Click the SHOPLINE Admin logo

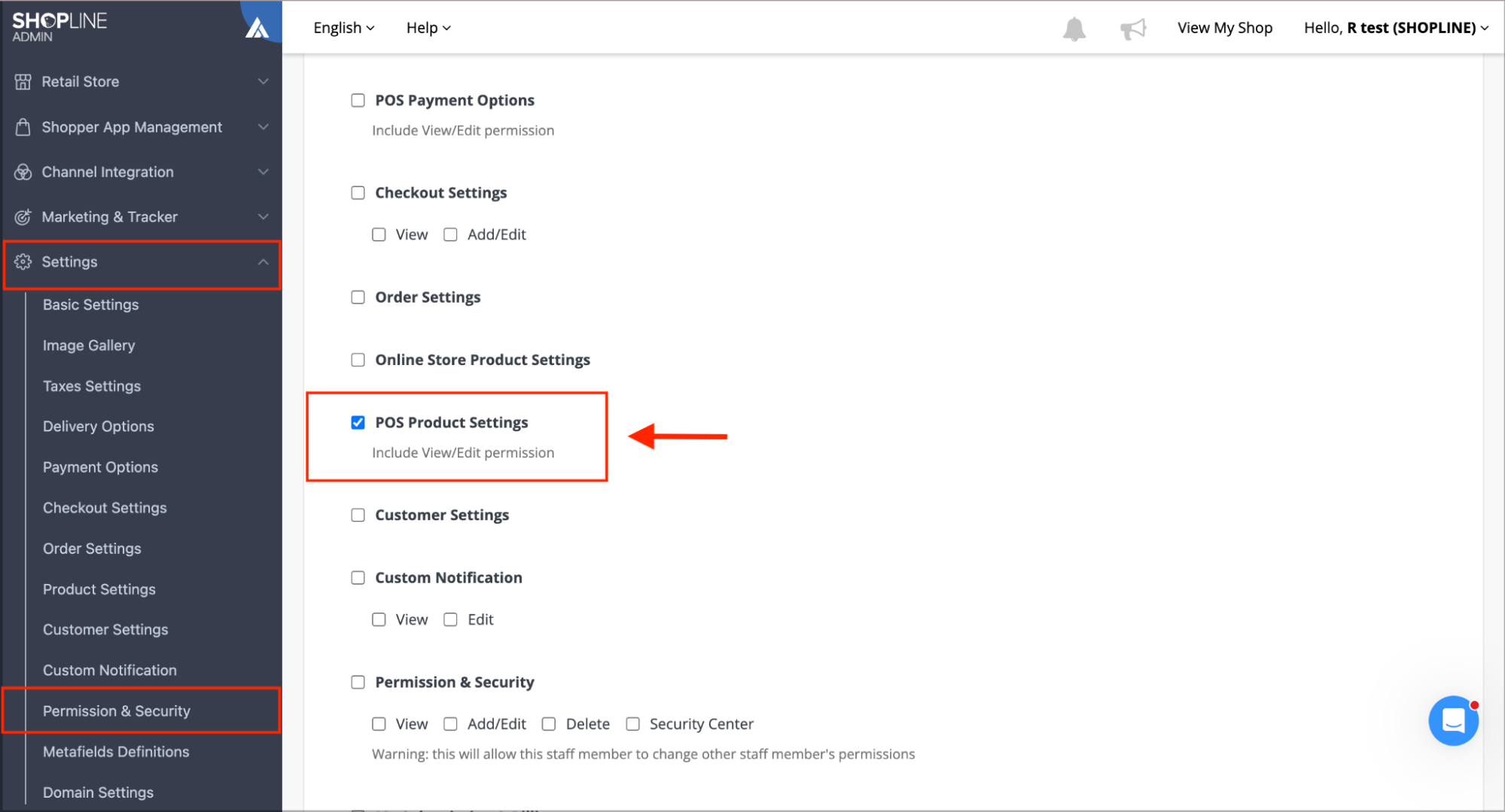pos(59,26)
